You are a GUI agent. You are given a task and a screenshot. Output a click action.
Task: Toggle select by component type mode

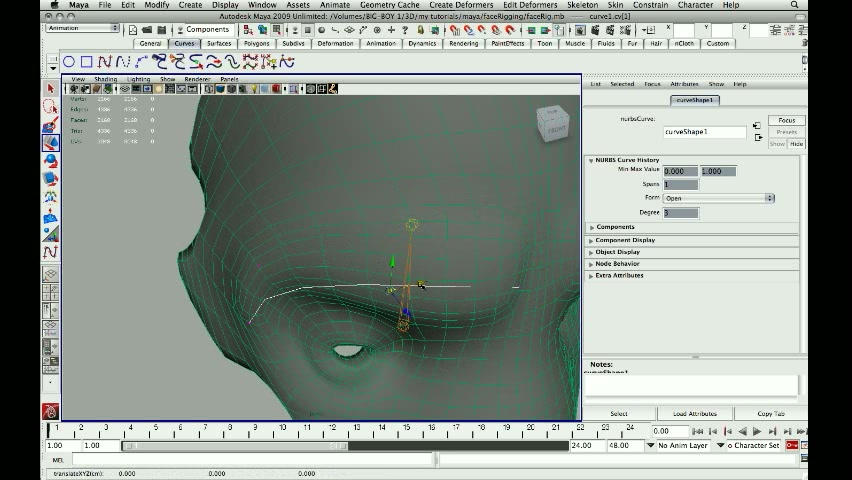[x=277, y=30]
